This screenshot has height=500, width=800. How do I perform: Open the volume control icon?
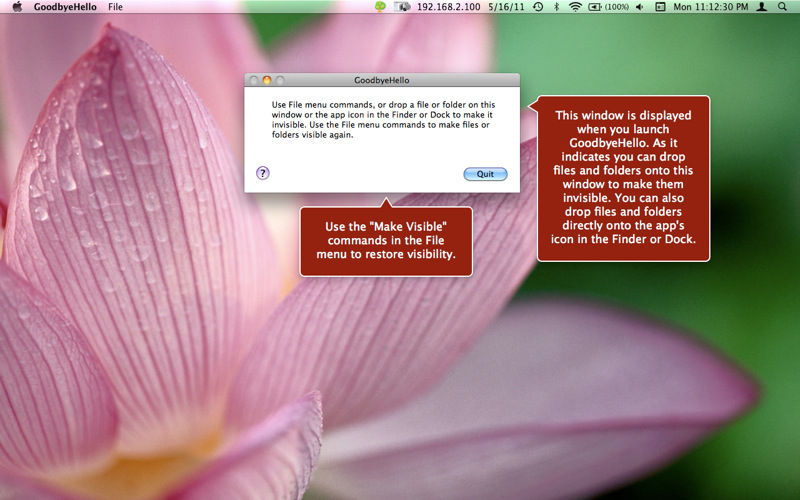(x=640, y=7)
